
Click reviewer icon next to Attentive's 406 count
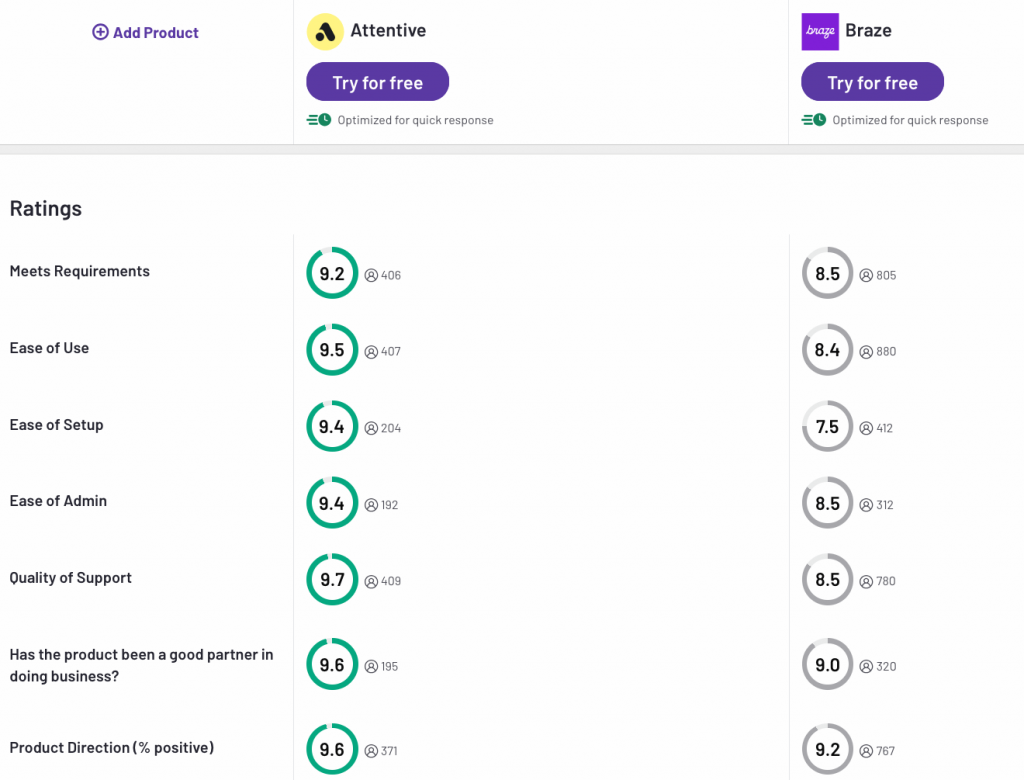click(x=371, y=275)
